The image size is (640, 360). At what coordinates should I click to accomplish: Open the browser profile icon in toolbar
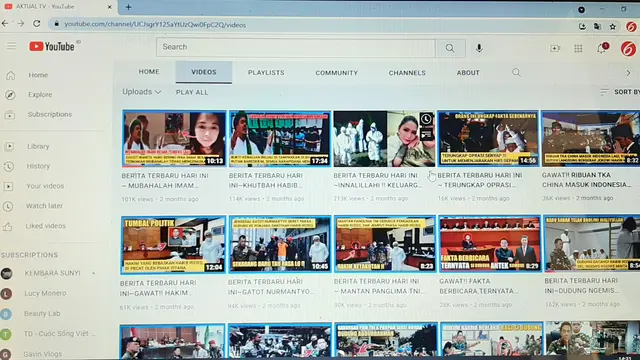point(631,27)
